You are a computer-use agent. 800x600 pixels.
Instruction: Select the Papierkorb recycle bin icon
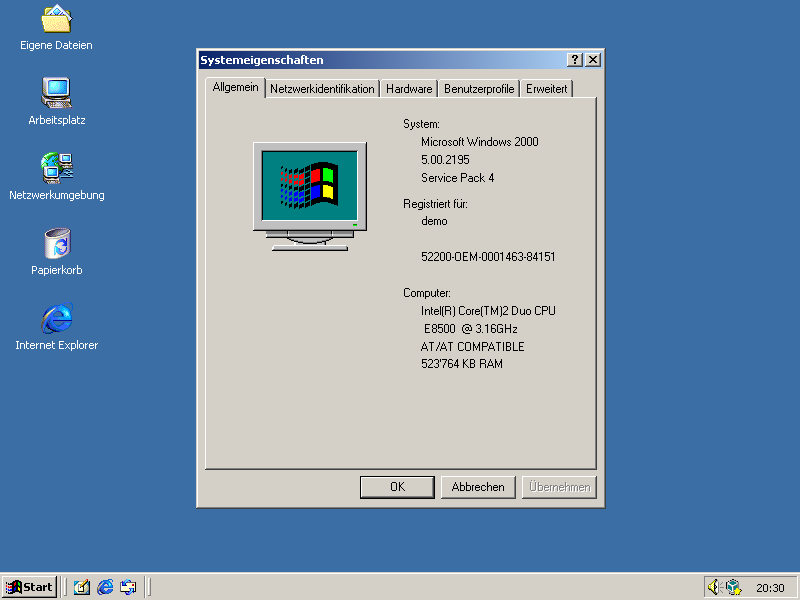coord(57,243)
